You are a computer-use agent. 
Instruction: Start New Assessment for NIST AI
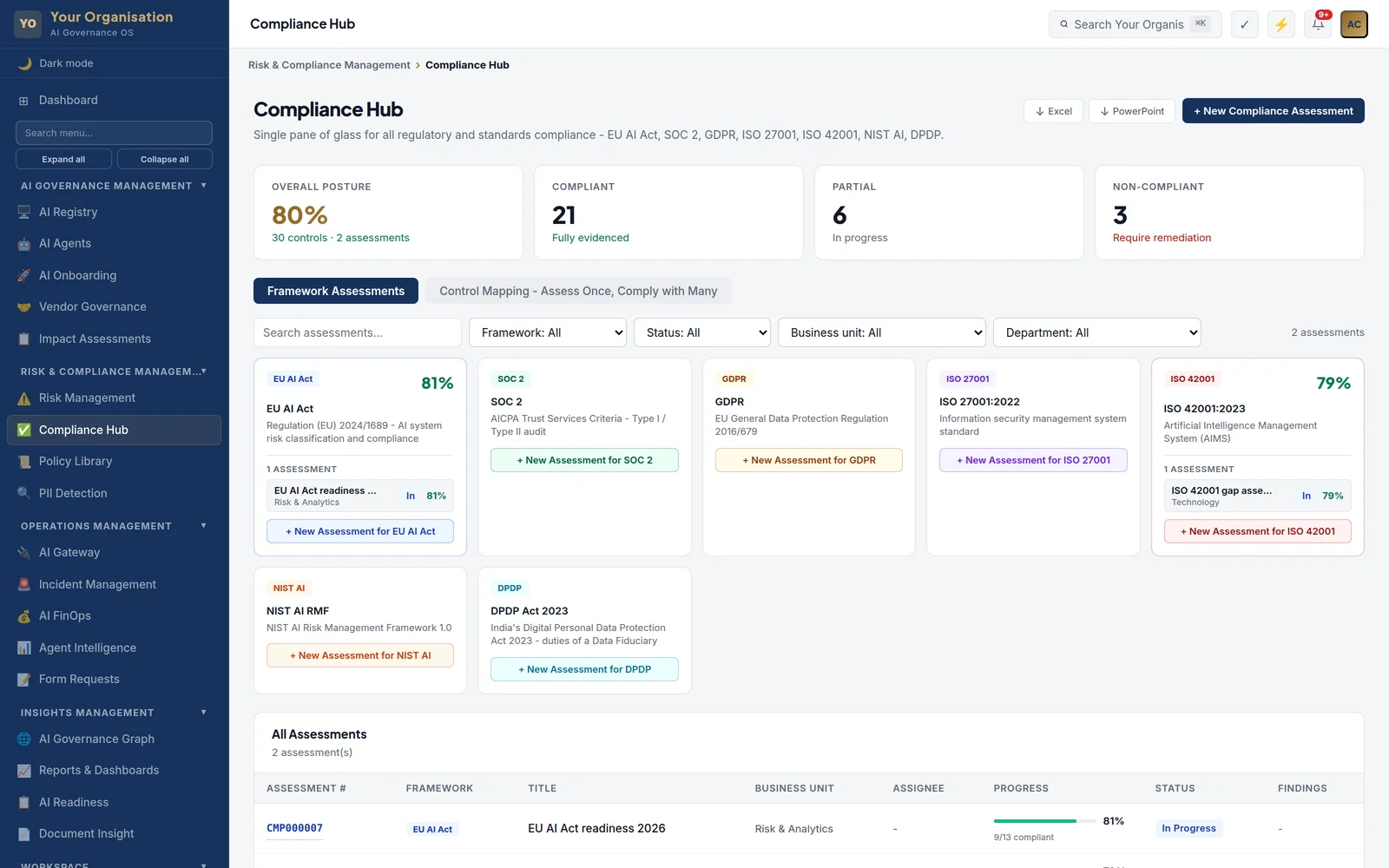pos(360,655)
